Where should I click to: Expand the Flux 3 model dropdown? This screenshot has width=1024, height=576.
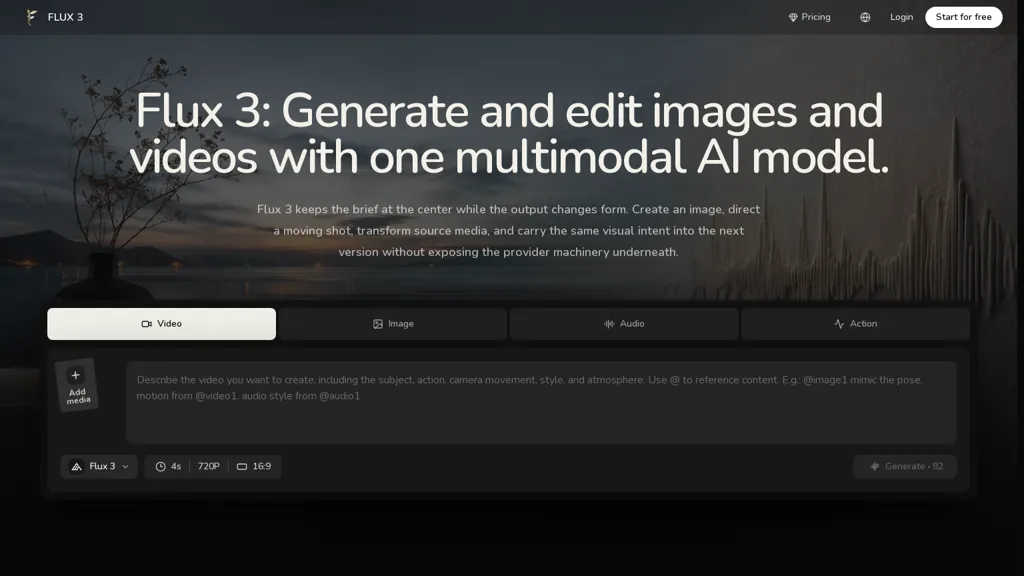point(99,466)
